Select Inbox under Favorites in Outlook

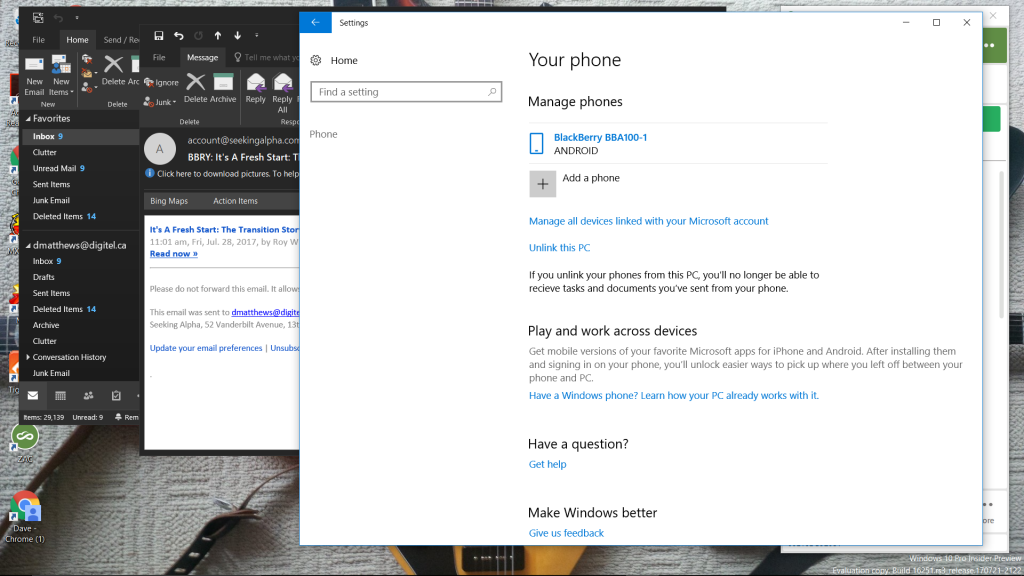click(81, 136)
